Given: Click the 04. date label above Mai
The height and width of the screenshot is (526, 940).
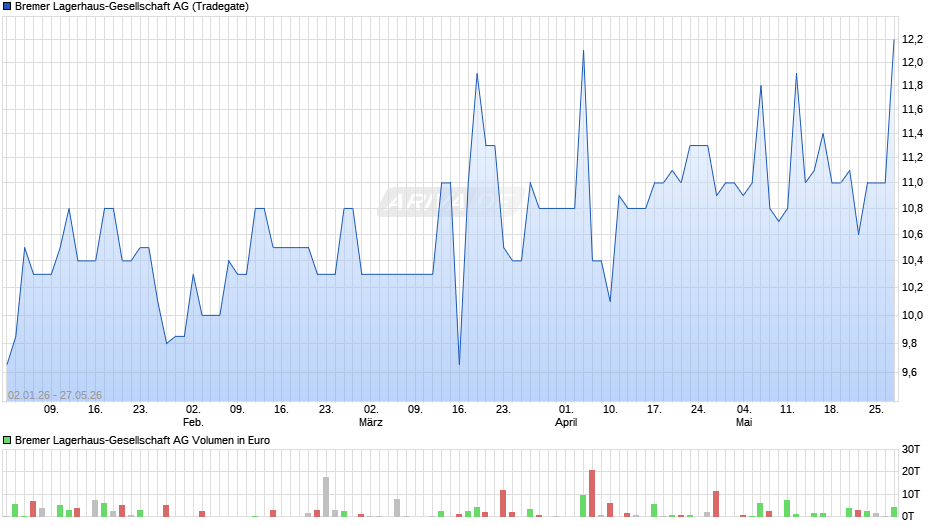Looking at the screenshot, I should [x=744, y=410].
